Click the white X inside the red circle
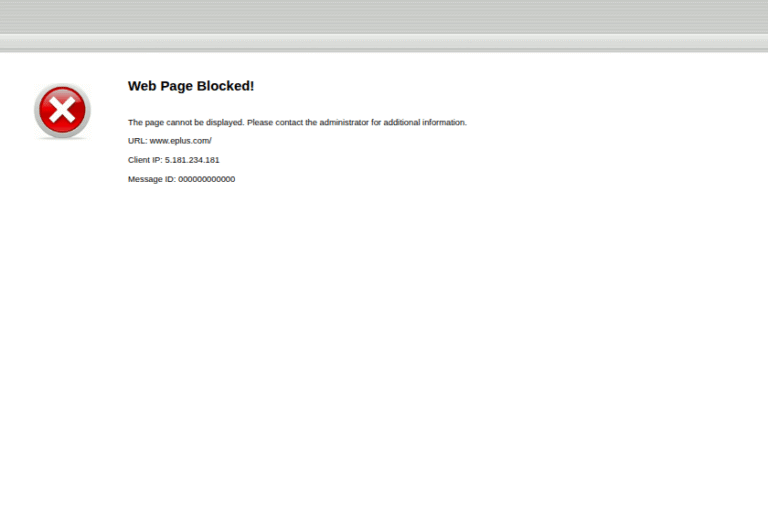This screenshot has height=512, width=768. click(62, 110)
